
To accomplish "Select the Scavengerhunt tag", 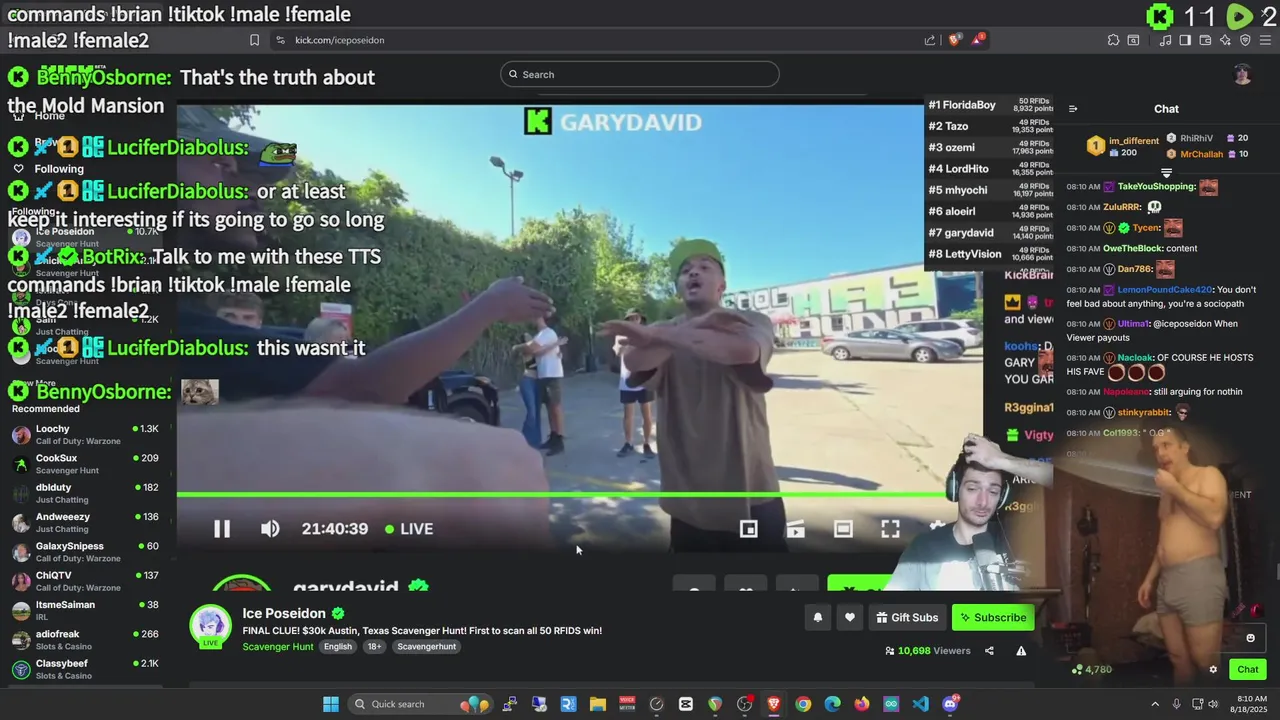I will coord(426,647).
